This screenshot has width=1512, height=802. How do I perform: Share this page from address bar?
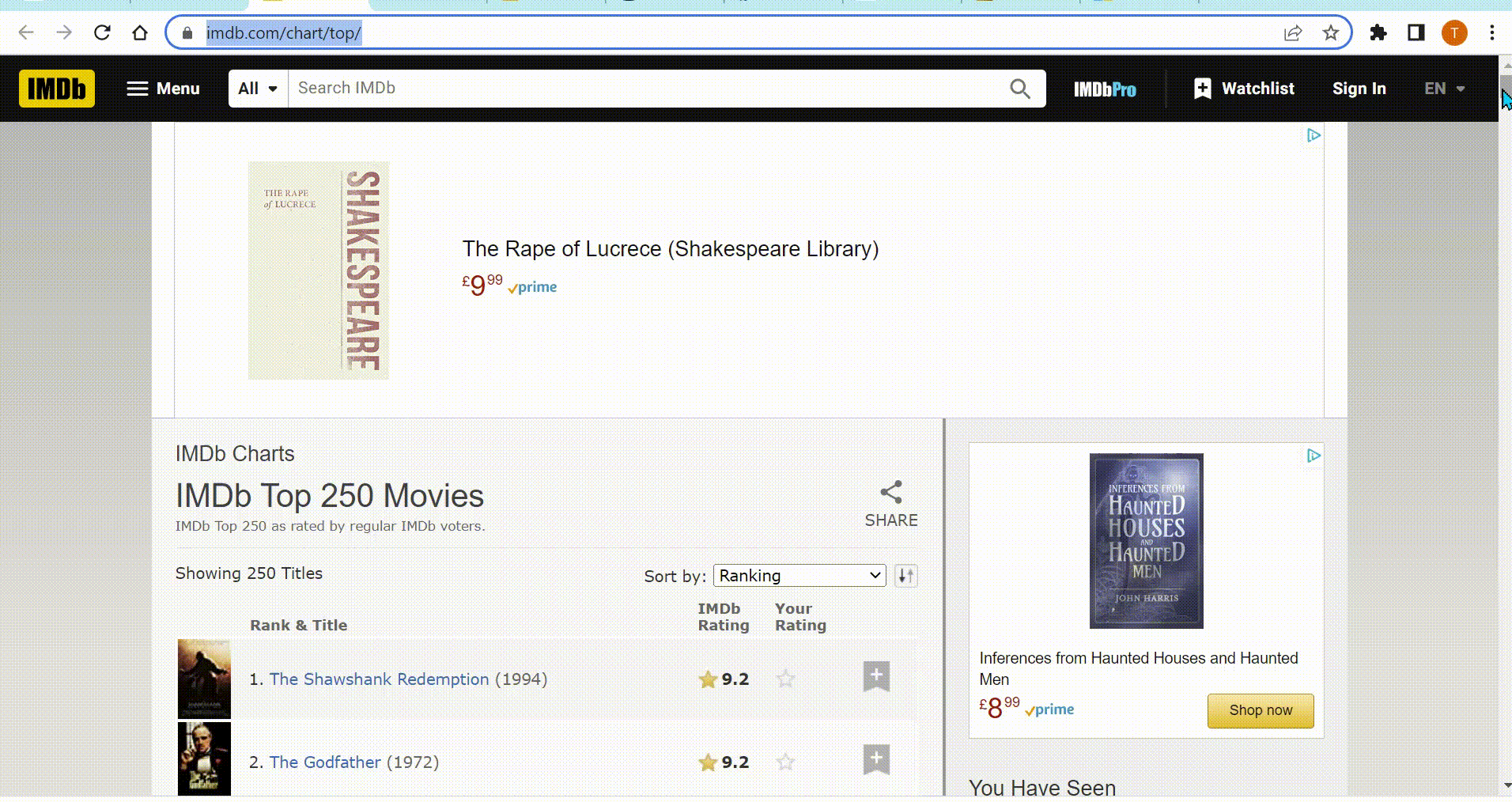tap(1293, 32)
